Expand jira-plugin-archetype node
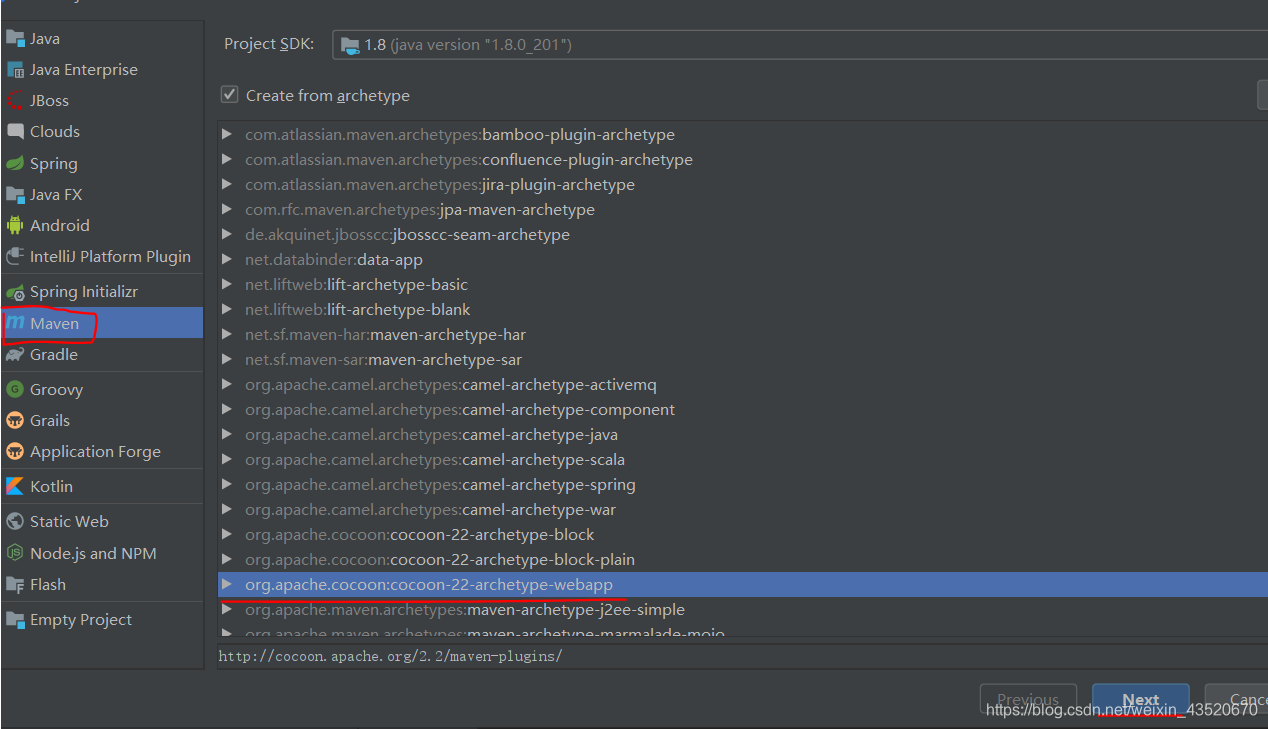1268x729 pixels. (227, 184)
